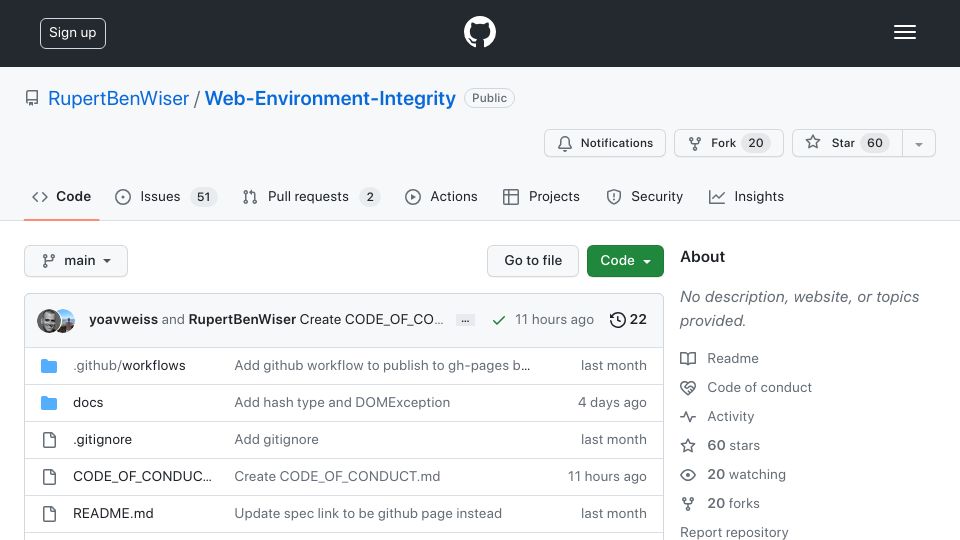Screen dimensions: 960x540
Task: Open the Security tab
Action: 645,197
